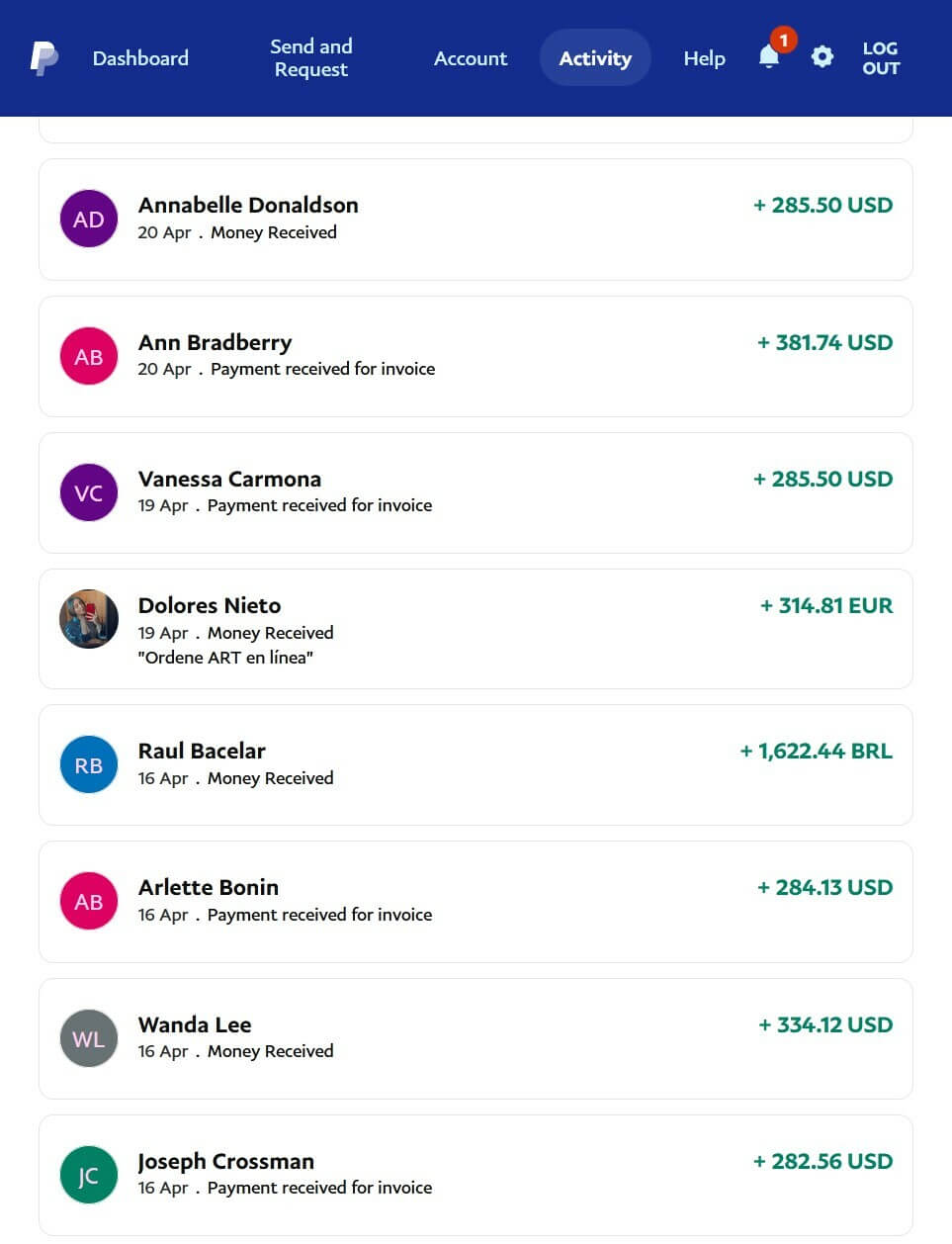Viewport: 952px width, 1244px height.
Task: Open the notifications bell
Action: click(x=769, y=57)
